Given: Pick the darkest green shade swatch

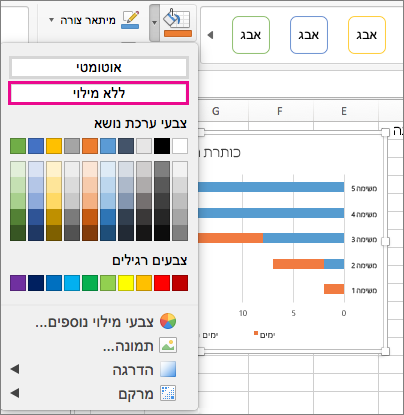Looking at the screenshot, I should [x=18, y=233].
